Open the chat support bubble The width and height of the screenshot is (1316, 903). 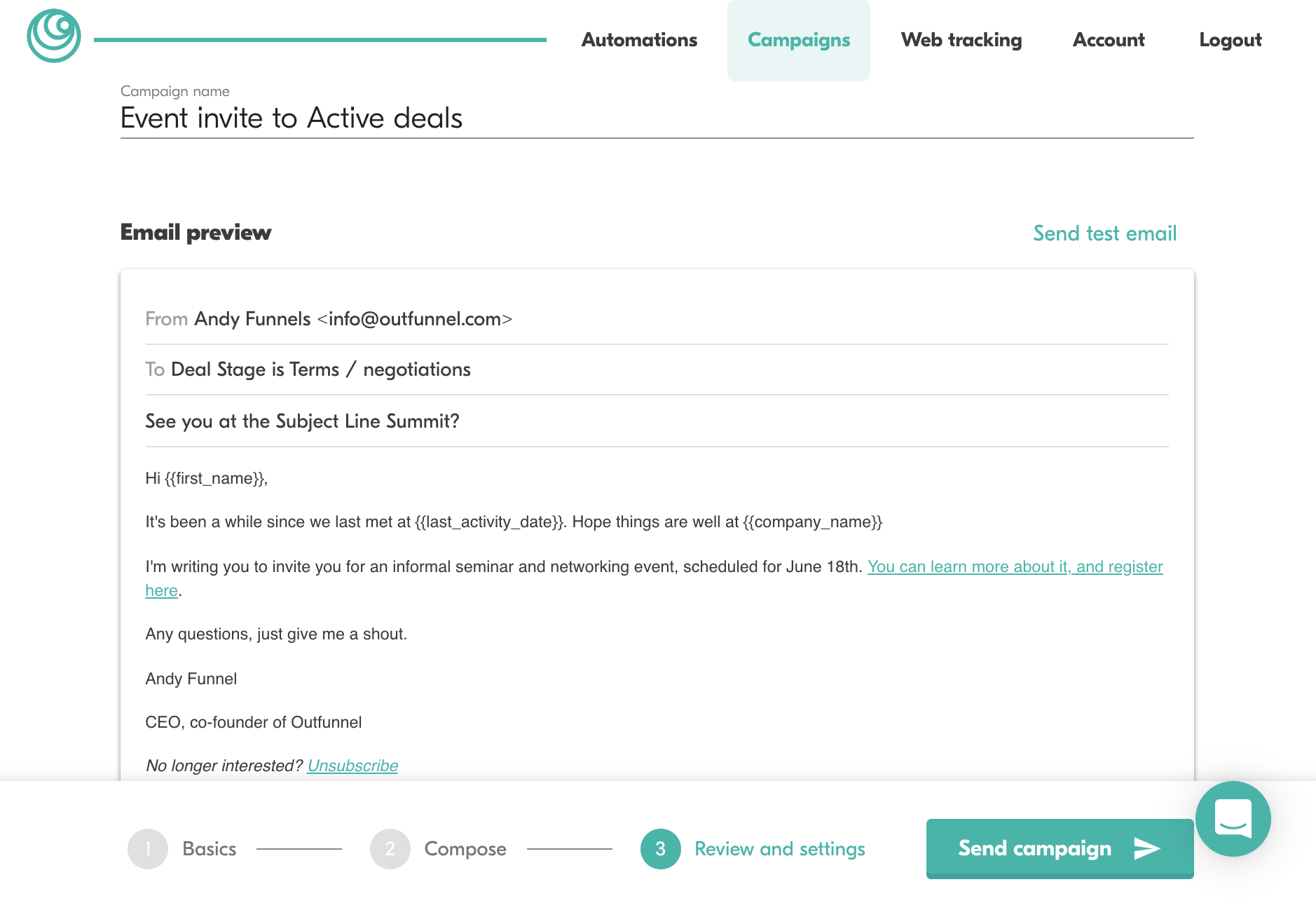pyautogui.click(x=1233, y=819)
